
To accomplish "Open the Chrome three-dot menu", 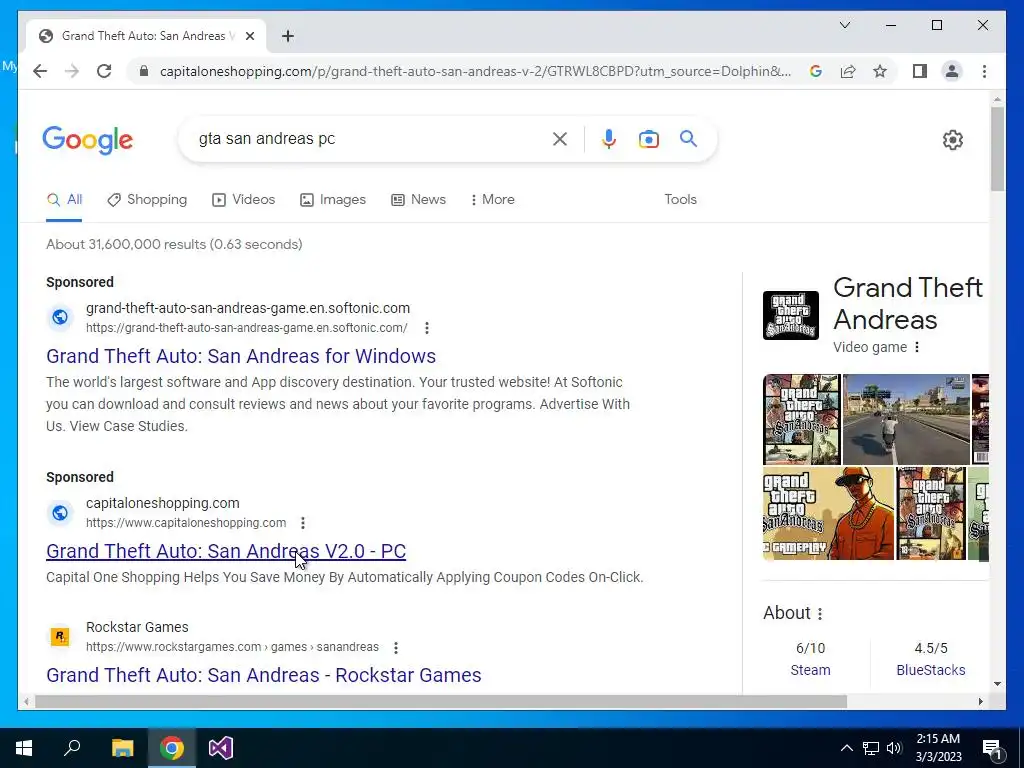I will 984,71.
